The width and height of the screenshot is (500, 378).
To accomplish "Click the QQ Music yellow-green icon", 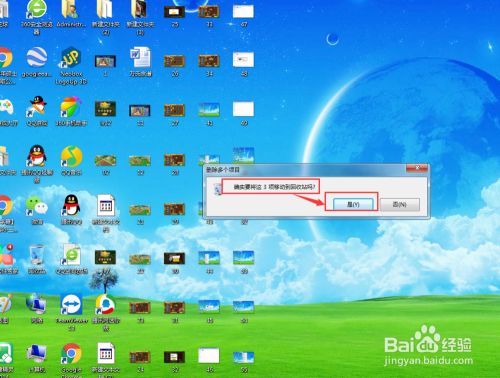I will coord(71,160).
